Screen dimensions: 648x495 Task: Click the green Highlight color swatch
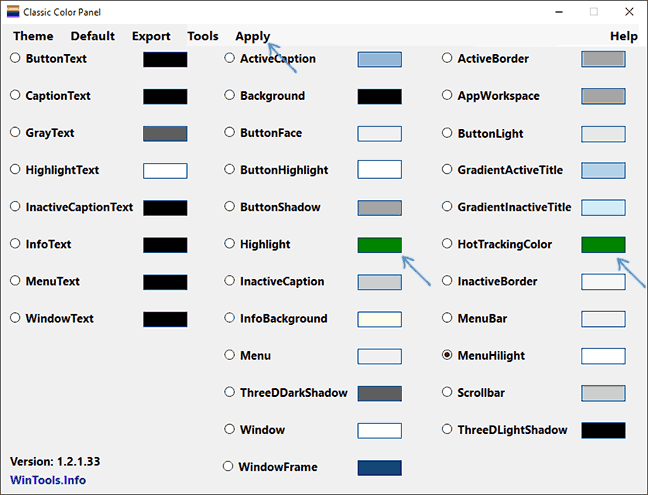pos(379,245)
